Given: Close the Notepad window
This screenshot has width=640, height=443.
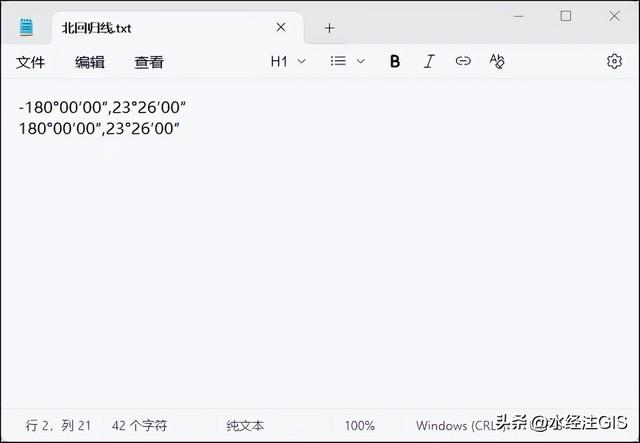Looking at the screenshot, I should click(x=614, y=16).
